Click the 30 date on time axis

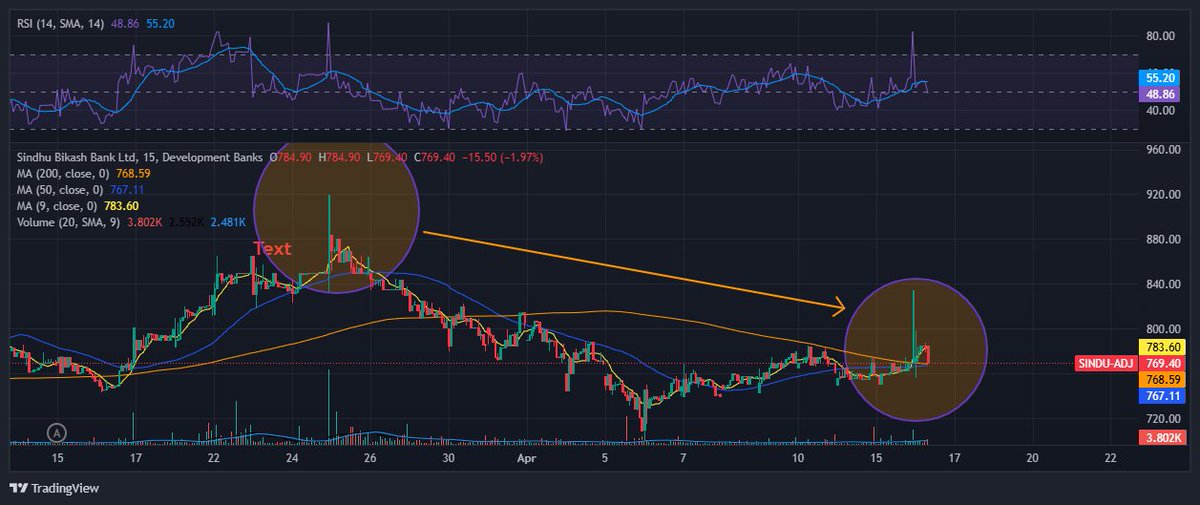coord(449,457)
